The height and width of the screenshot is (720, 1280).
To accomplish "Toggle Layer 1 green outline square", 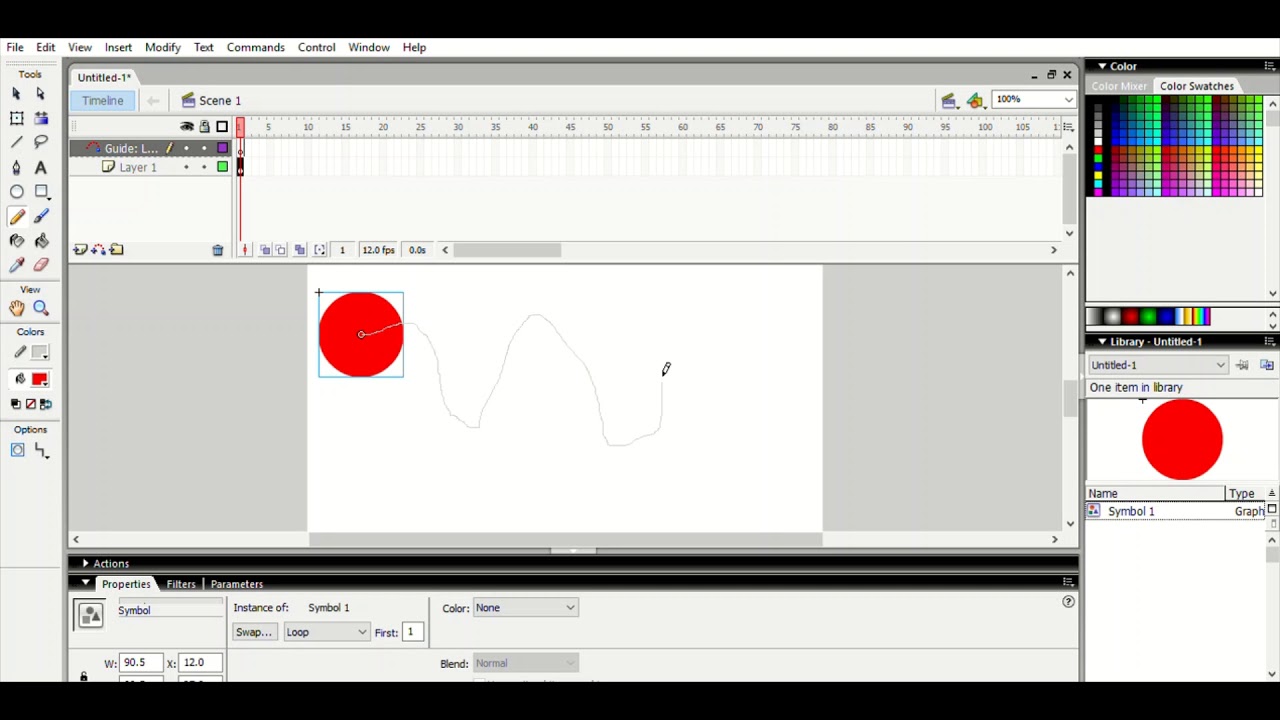I will pyautogui.click(x=222, y=167).
